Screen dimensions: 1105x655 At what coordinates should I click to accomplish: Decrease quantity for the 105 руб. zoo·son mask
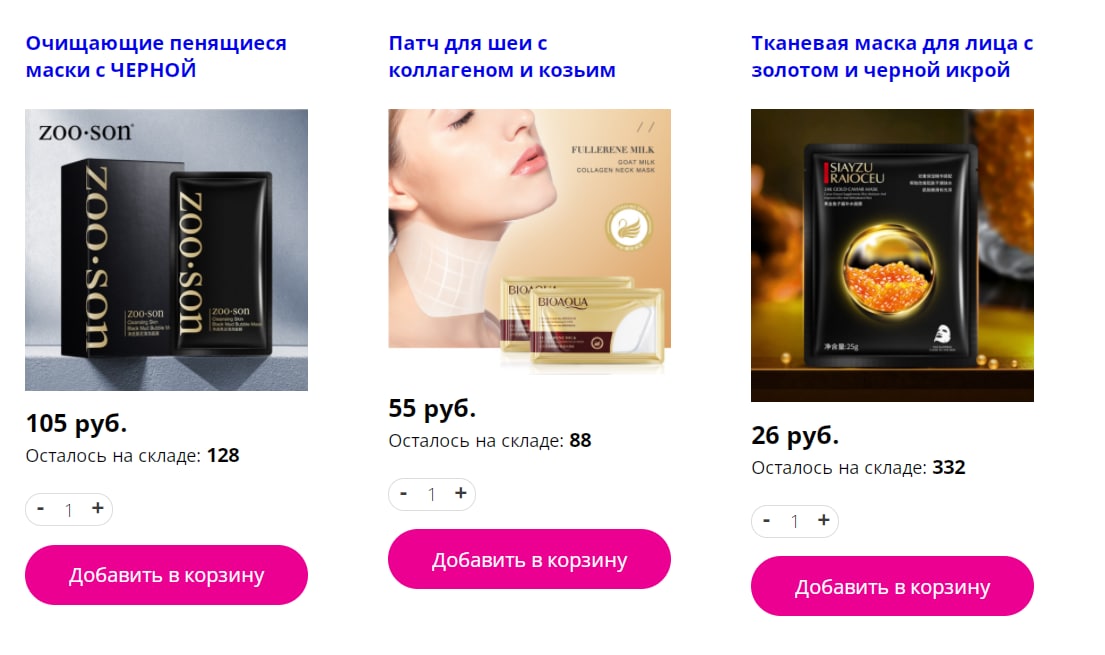pos(40,508)
